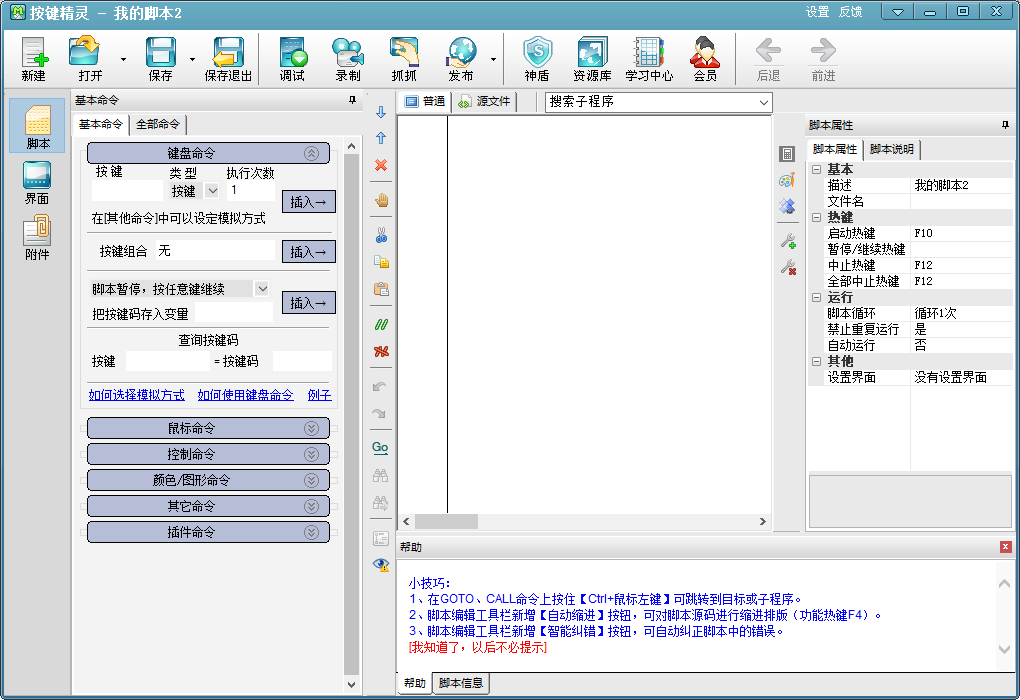Image resolution: width=1020 pixels, height=700 pixels.
Task: Open the 例子 example link
Action: click(x=320, y=396)
